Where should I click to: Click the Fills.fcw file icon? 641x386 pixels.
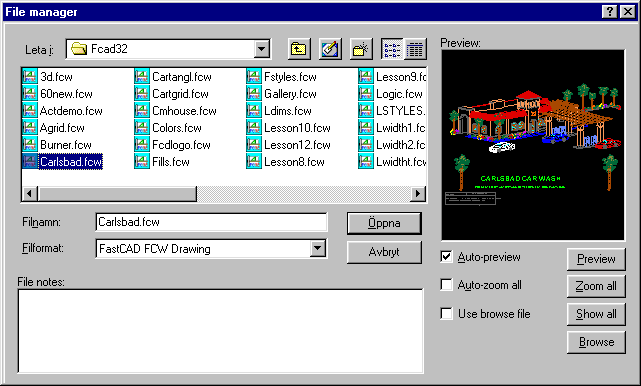pos(142,162)
